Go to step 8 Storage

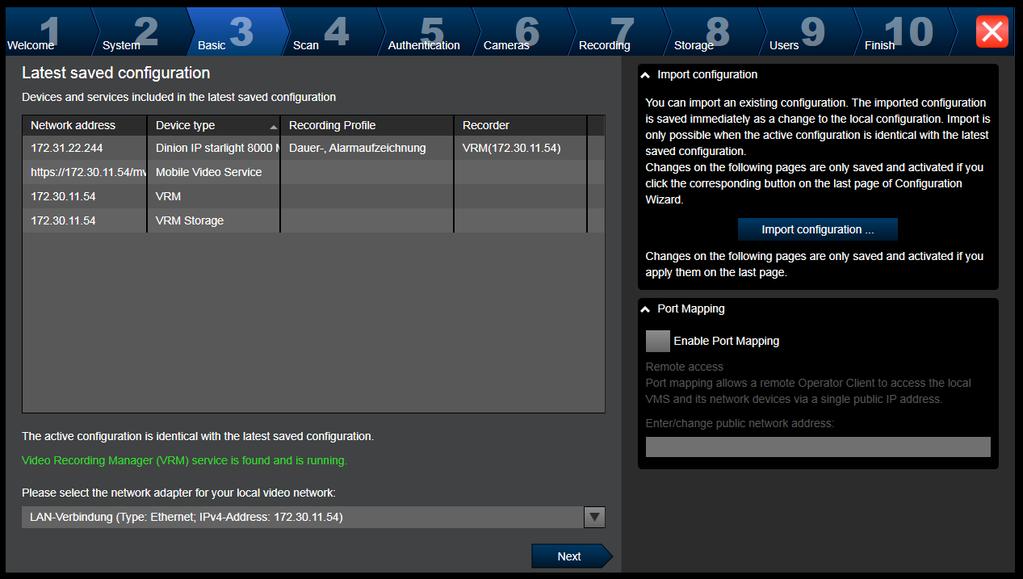(x=712, y=31)
